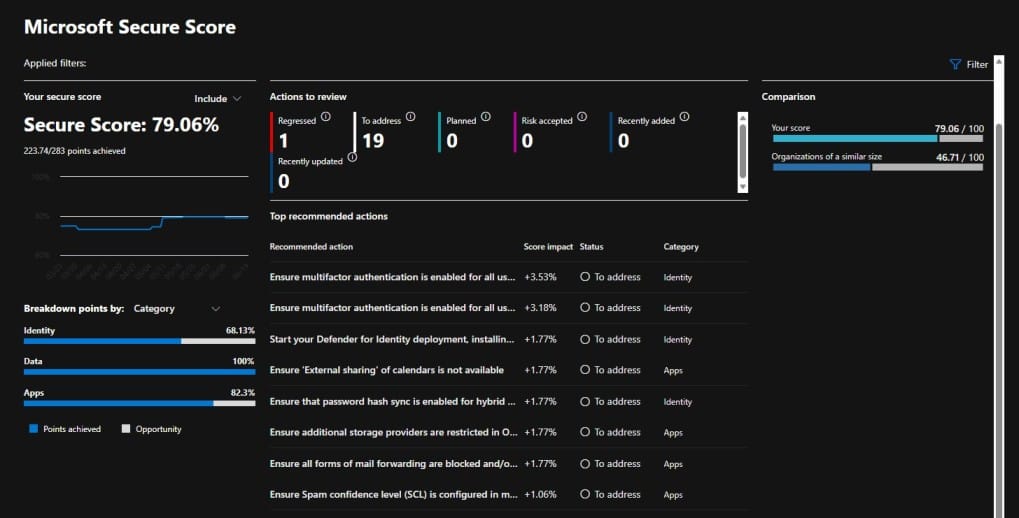Sort by Recommended action column header
This screenshot has height=518, width=1019.
(x=311, y=247)
